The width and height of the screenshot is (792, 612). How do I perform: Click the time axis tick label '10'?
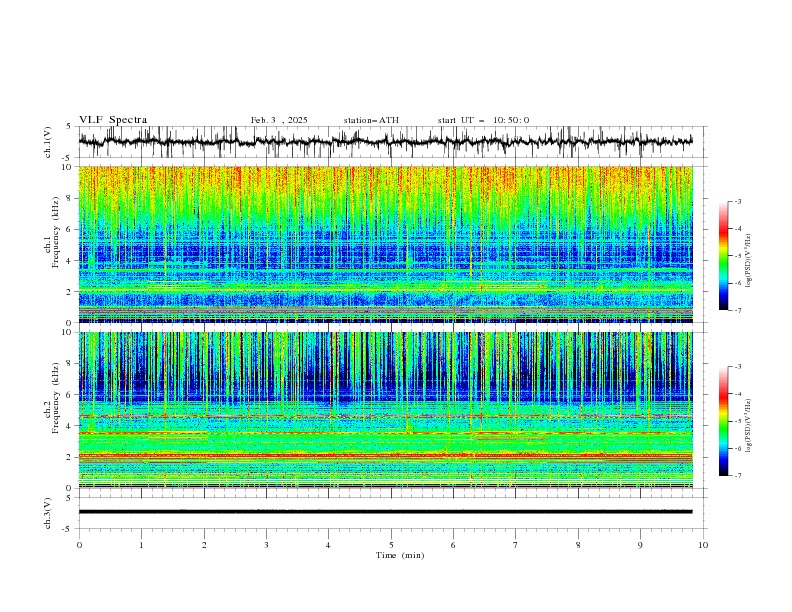pyautogui.click(x=703, y=545)
